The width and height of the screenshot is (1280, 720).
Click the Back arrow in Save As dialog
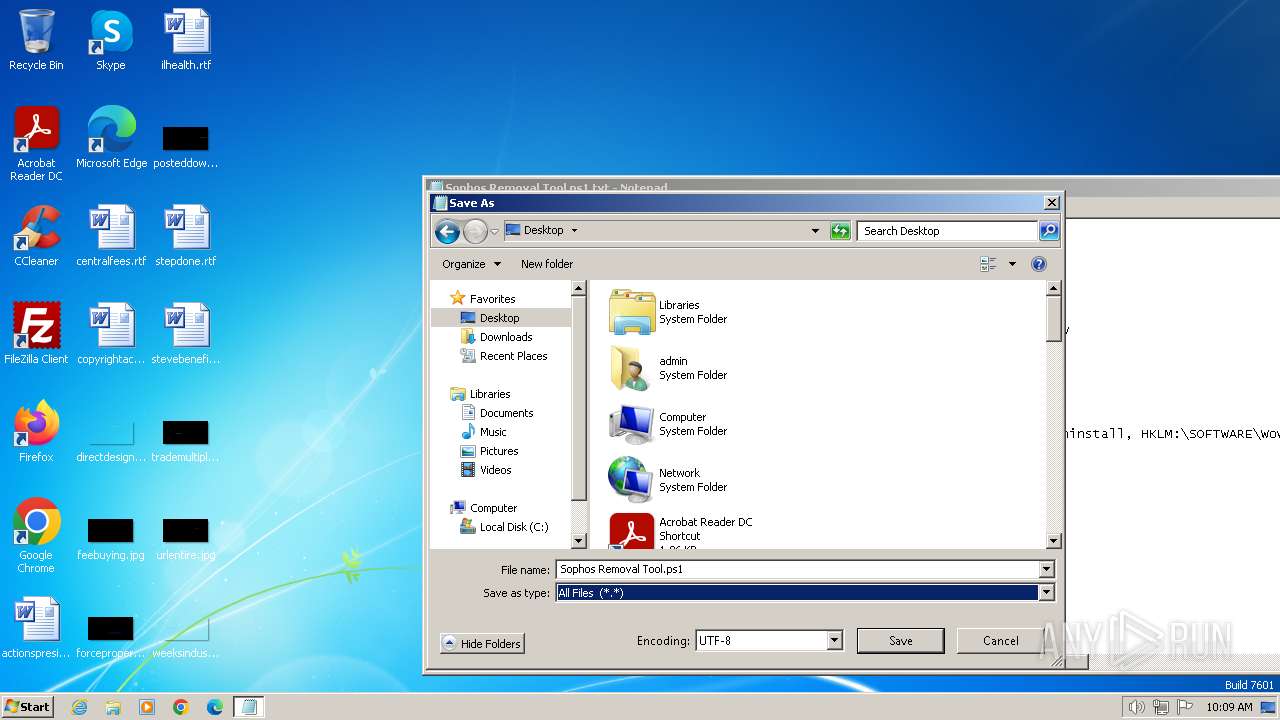pos(447,231)
